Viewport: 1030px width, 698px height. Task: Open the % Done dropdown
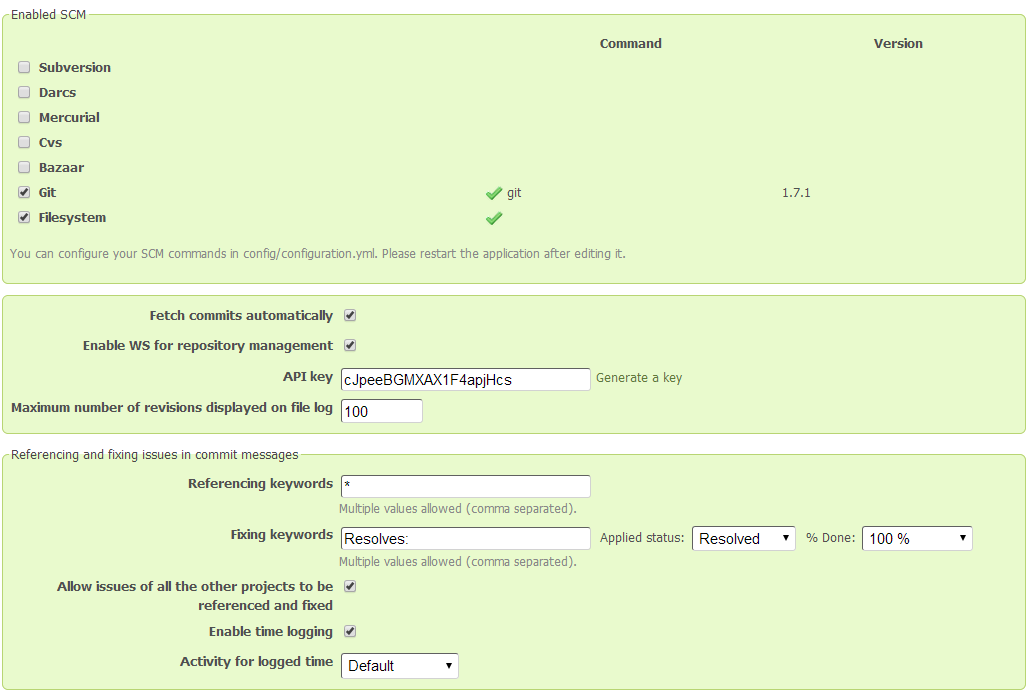917,538
